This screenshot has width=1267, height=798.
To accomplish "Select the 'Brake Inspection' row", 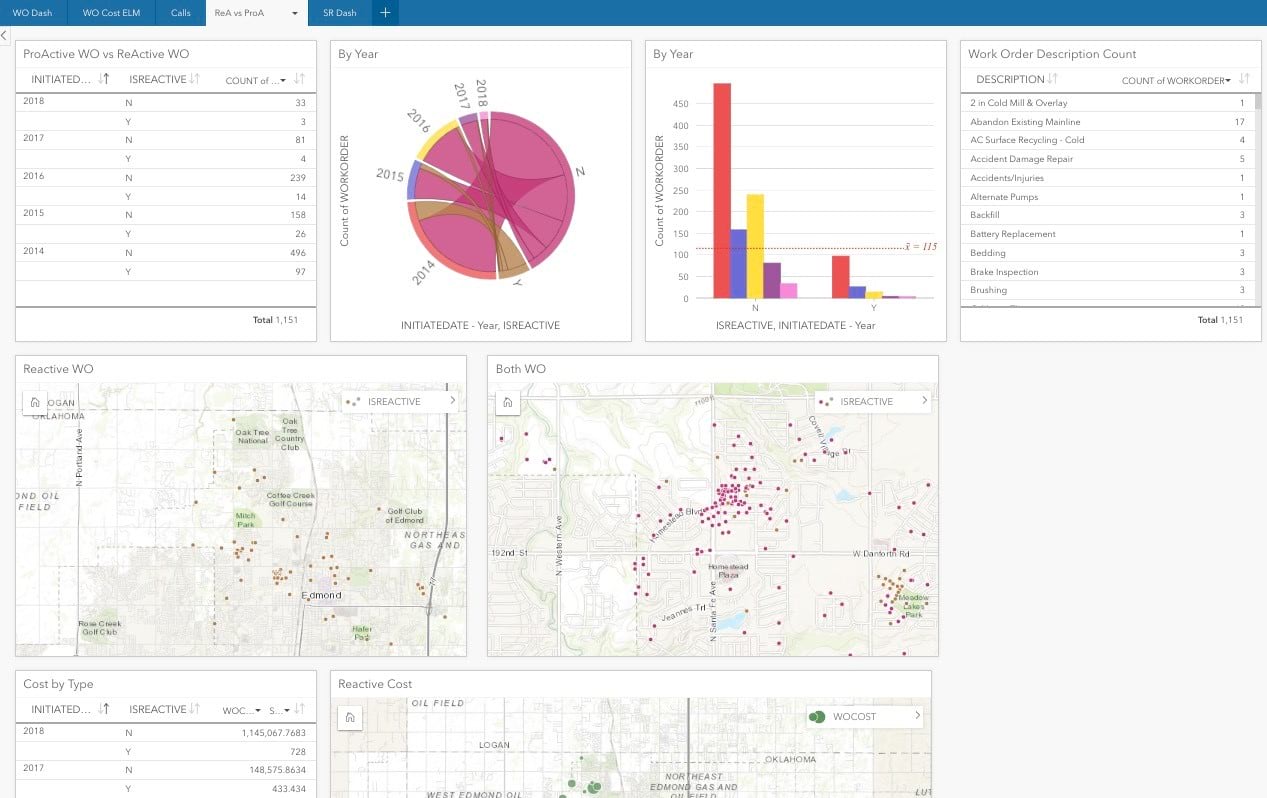I will click(1107, 272).
